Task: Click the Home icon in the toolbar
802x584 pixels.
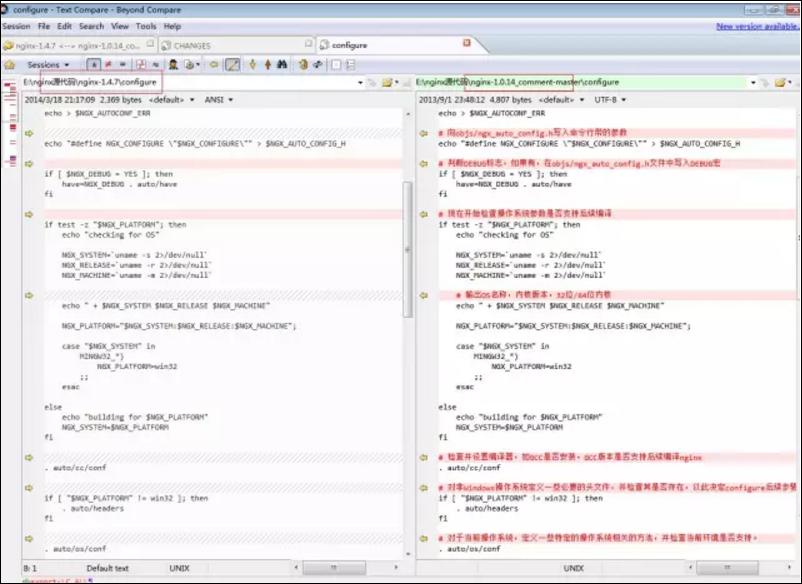Action: click(9, 64)
